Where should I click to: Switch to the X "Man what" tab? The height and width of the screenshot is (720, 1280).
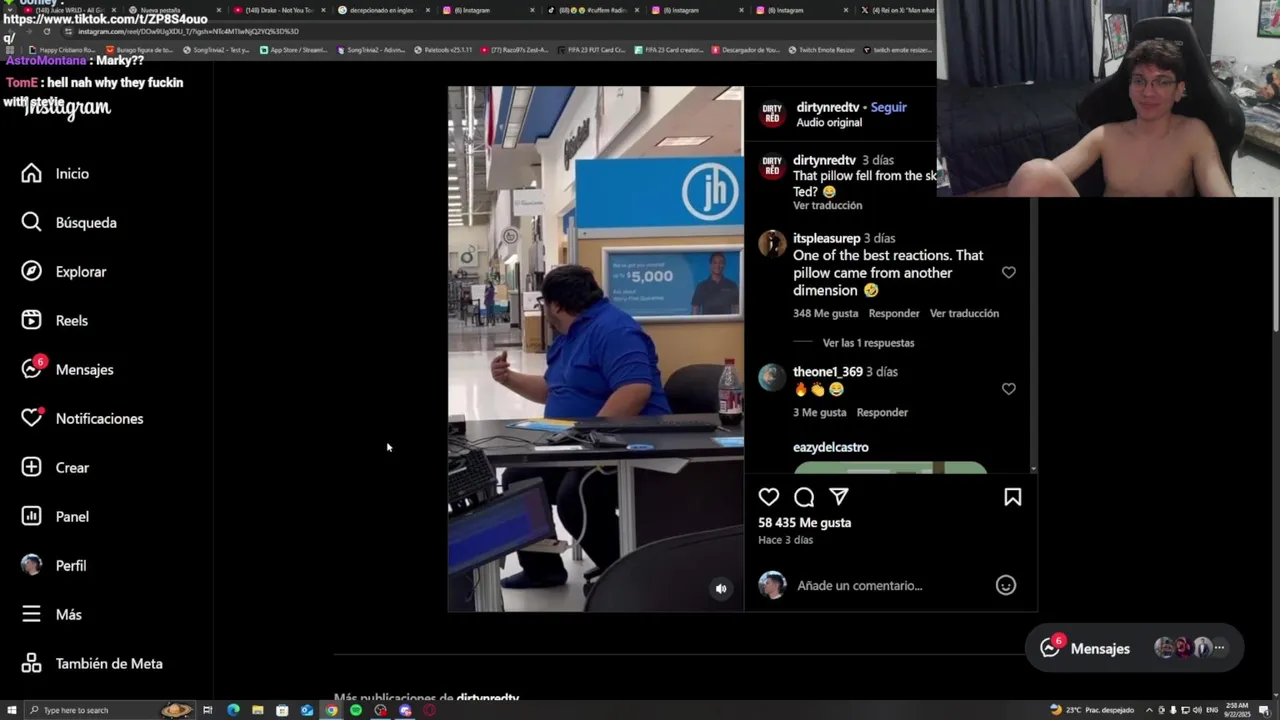point(897,10)
